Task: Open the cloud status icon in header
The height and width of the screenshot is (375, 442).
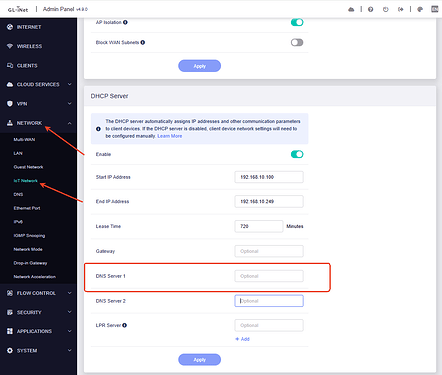Action: click(351, 9)
